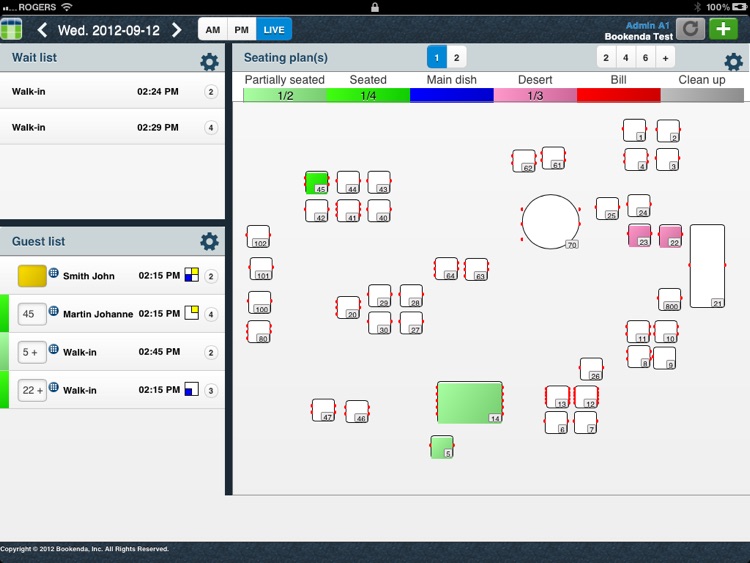Click table box '5 +' in guest list

(x=32, y=353)
